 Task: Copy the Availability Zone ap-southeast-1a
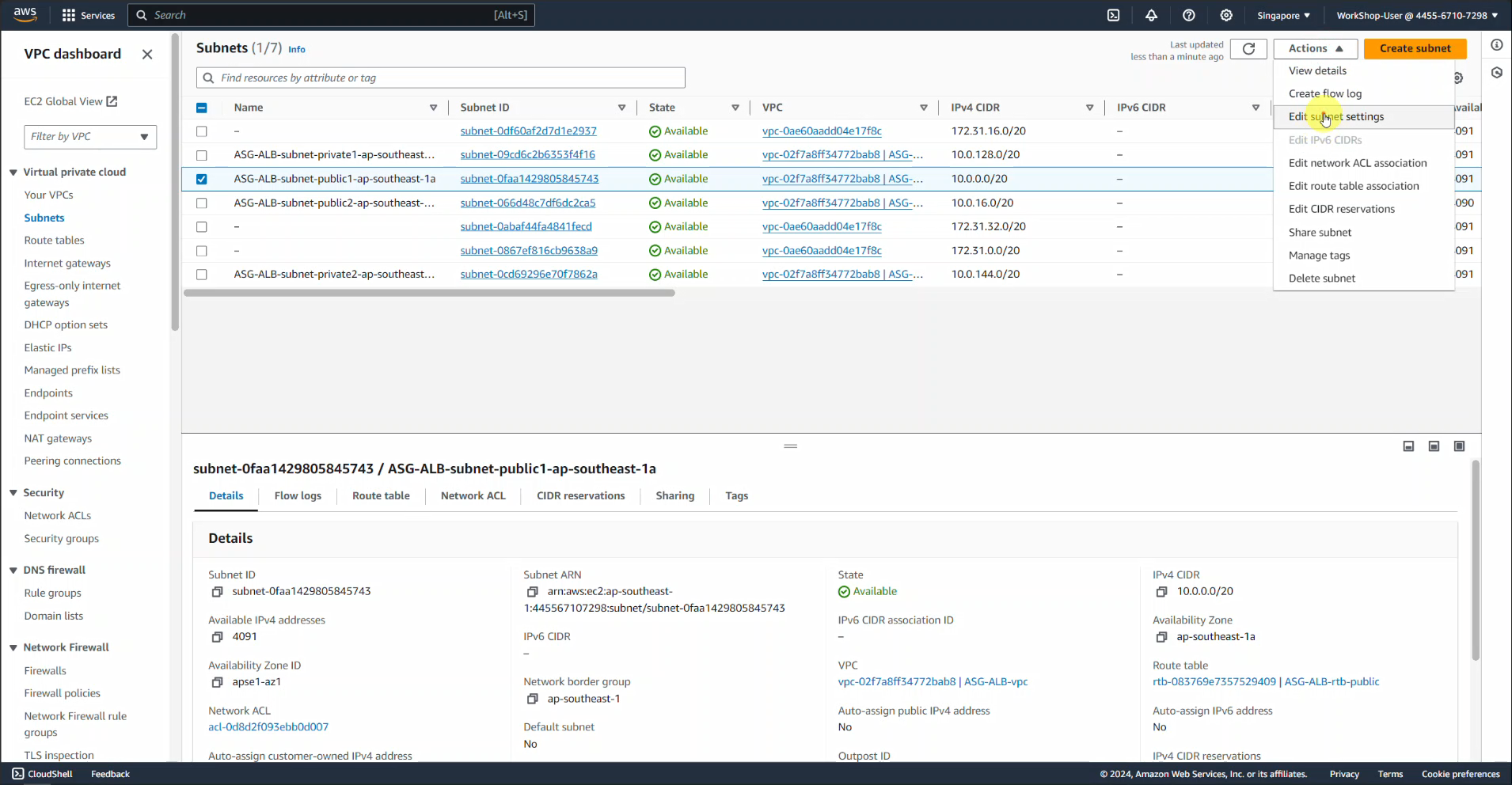[x=1161, y=637]
